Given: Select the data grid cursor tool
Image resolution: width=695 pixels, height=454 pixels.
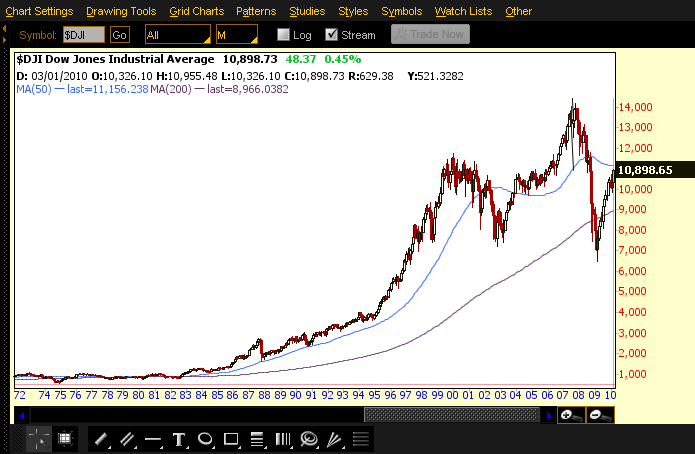Looking at the screenshot, I should 65,439.
